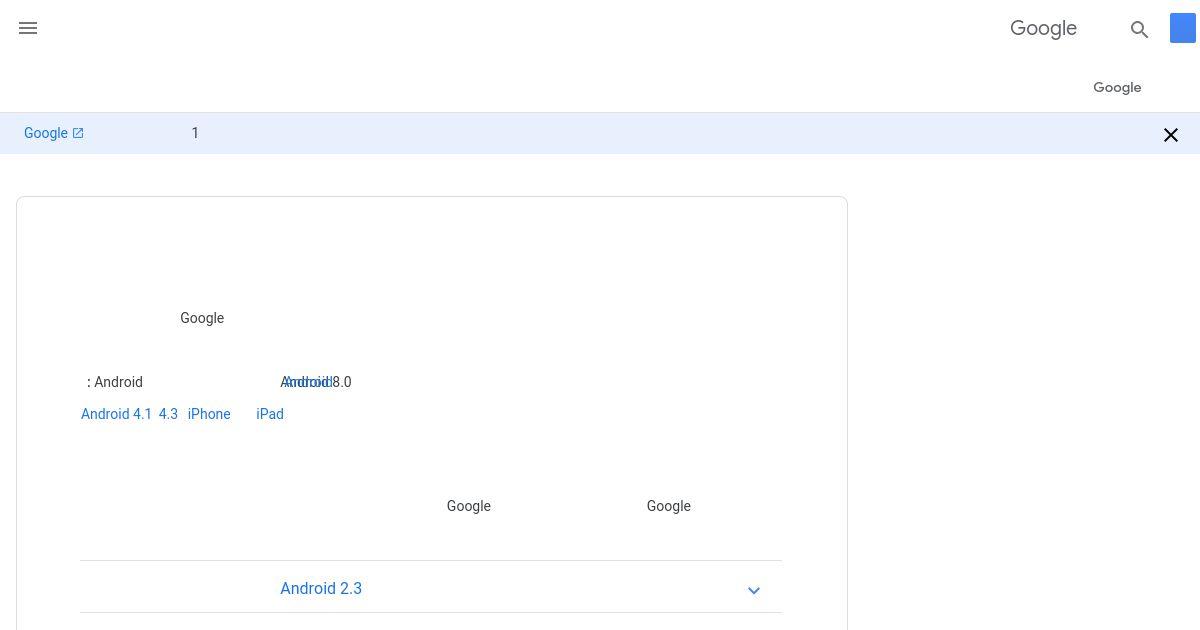Click the Android 2.3 chevron arrow
The height and width of the screenshot is (630, 1200).
754,590
